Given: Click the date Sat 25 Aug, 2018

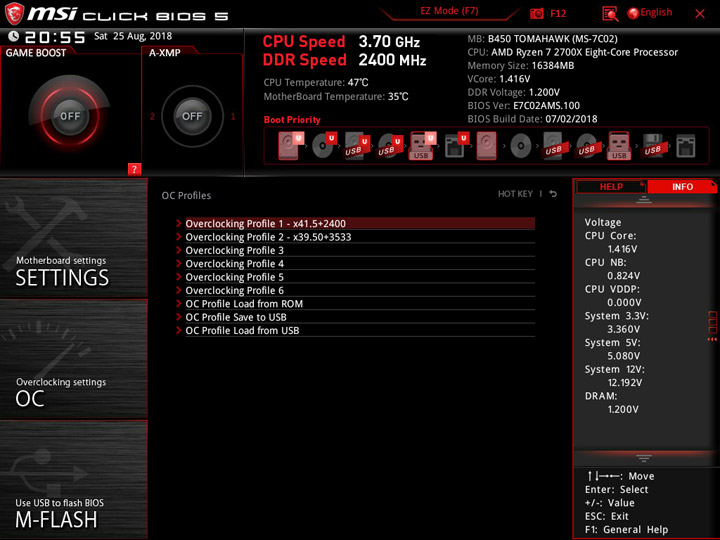Looking at the screenshot, I should pyautogui.click(x=133, y=36).
